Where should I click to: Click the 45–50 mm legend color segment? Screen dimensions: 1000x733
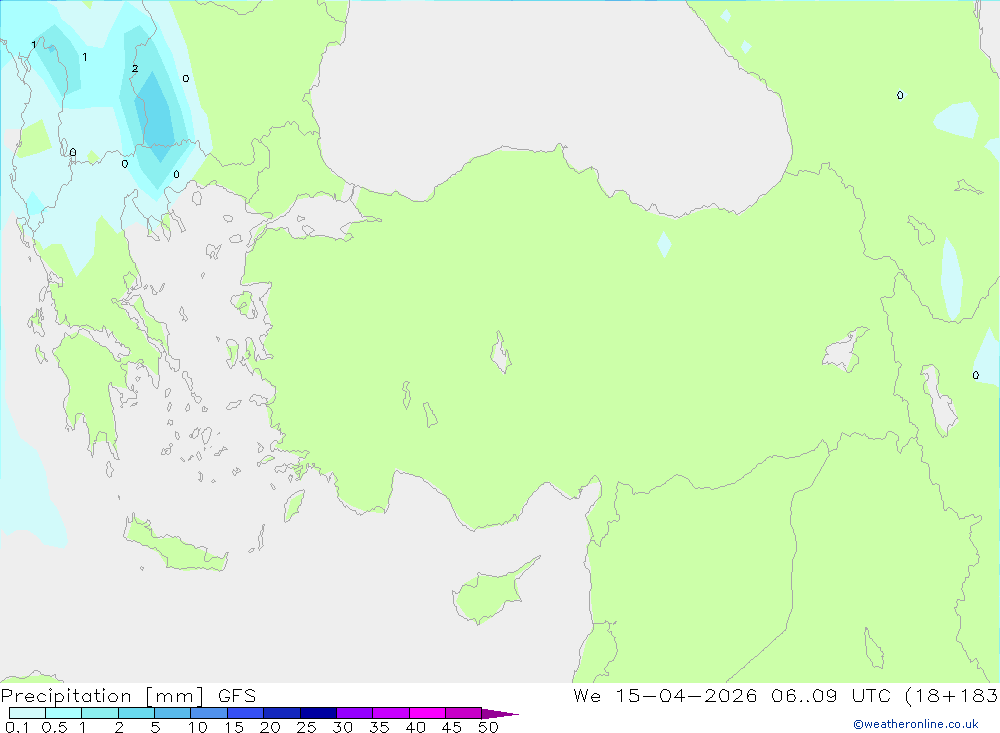click(464, 713)
